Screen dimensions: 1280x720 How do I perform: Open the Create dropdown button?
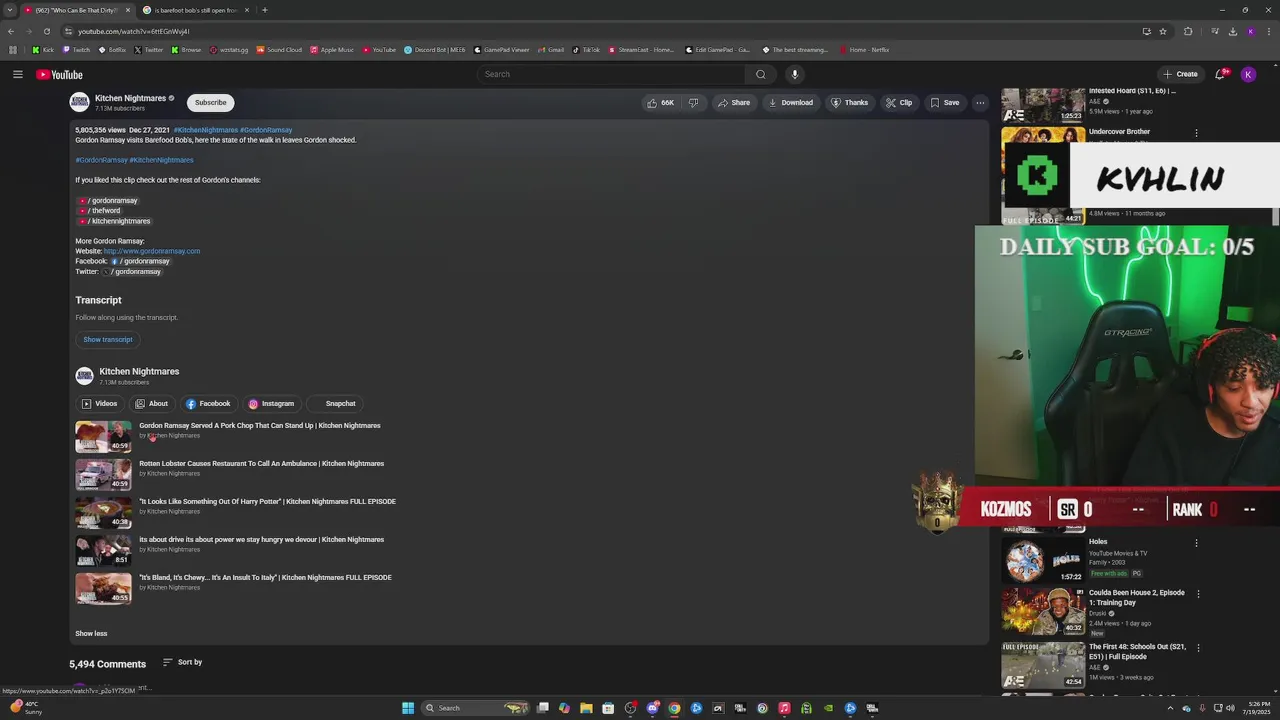tap(1180, 74)
